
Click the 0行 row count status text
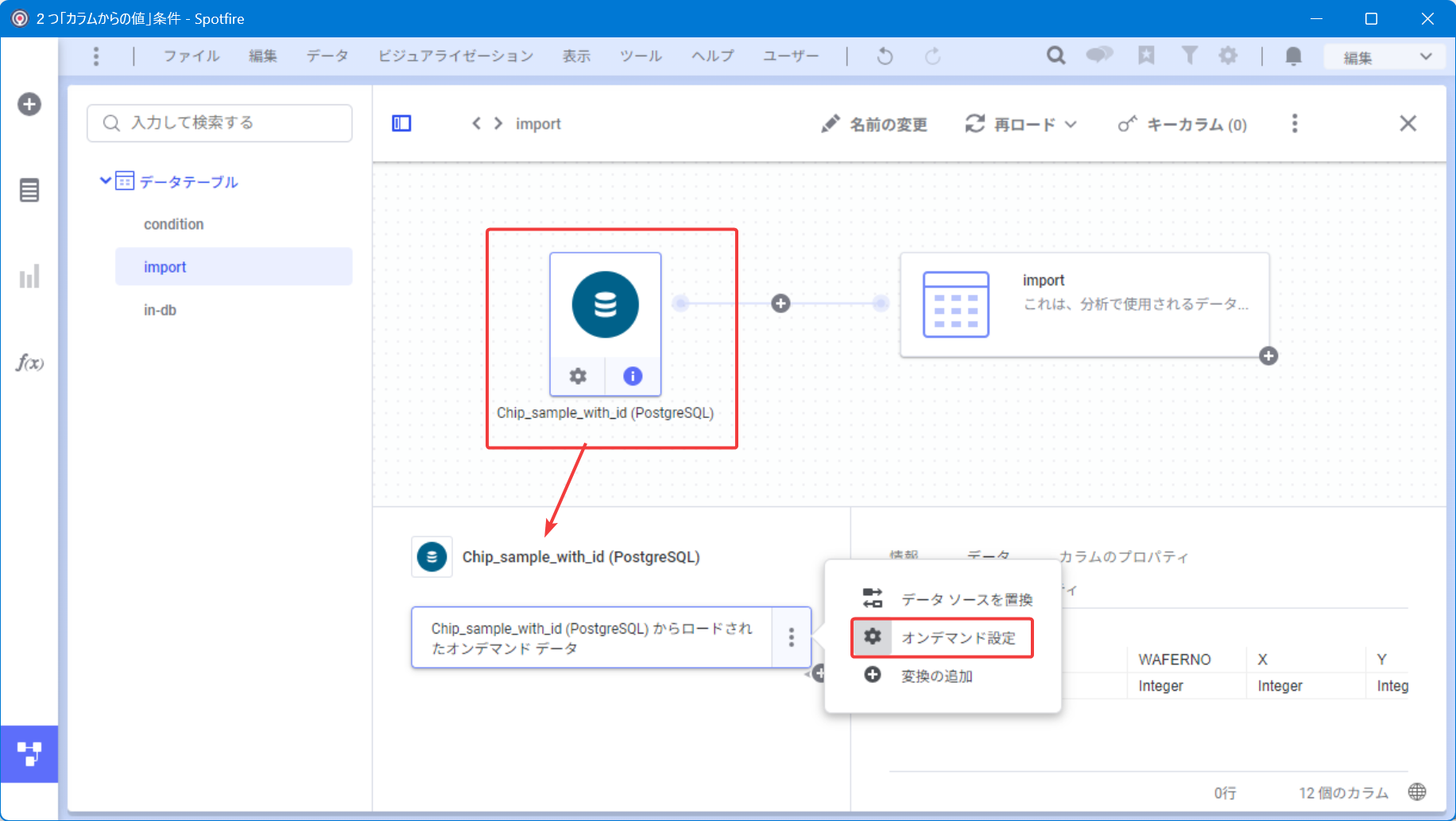point(1225,793)
